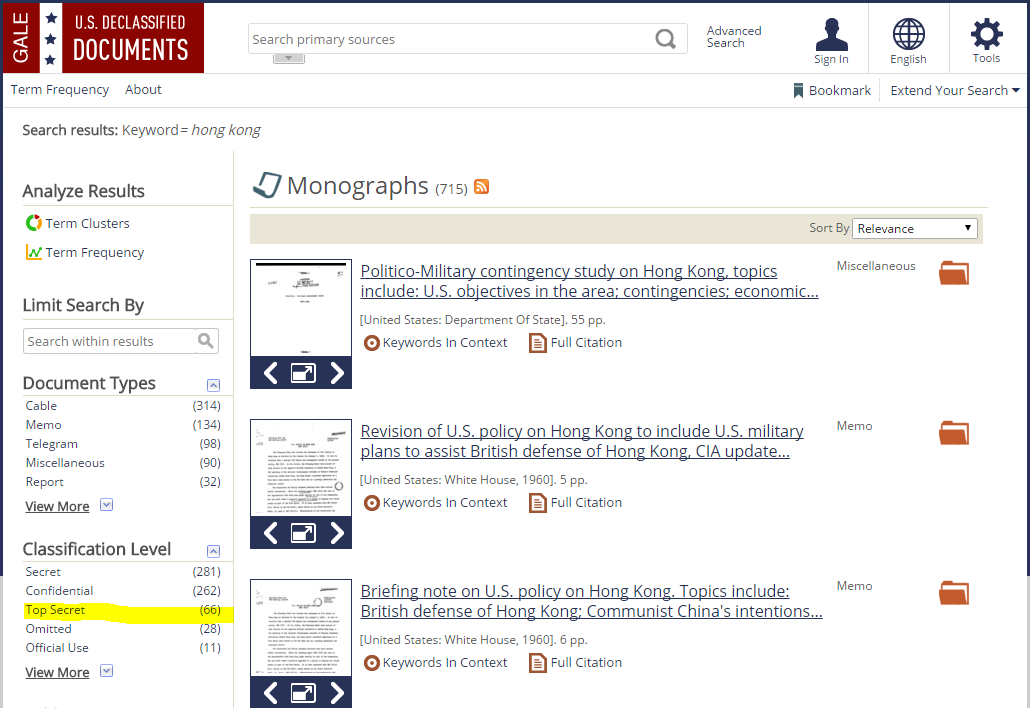The width and height of the screenshot is (1030, 708).
Task: Save Politico-Military study to folder icon
Action: [954, 273]
